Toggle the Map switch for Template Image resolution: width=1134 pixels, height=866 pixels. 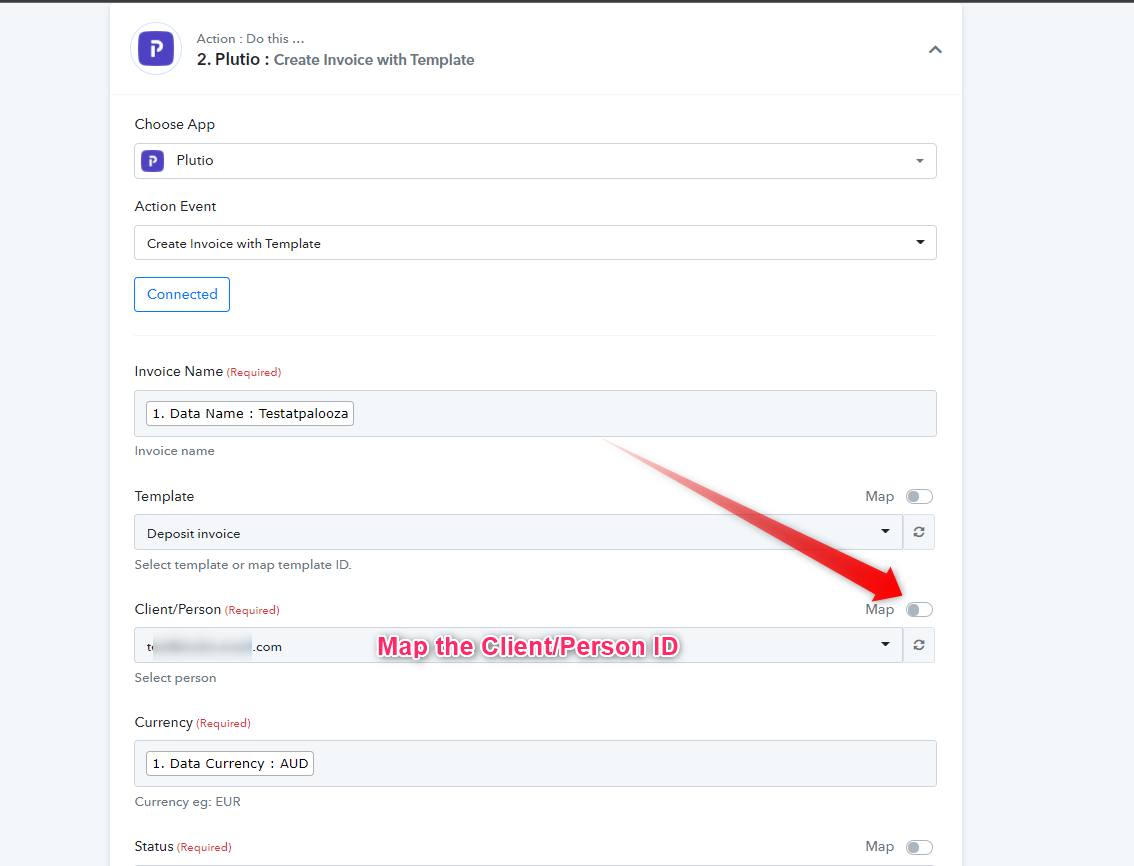(919, 496)
